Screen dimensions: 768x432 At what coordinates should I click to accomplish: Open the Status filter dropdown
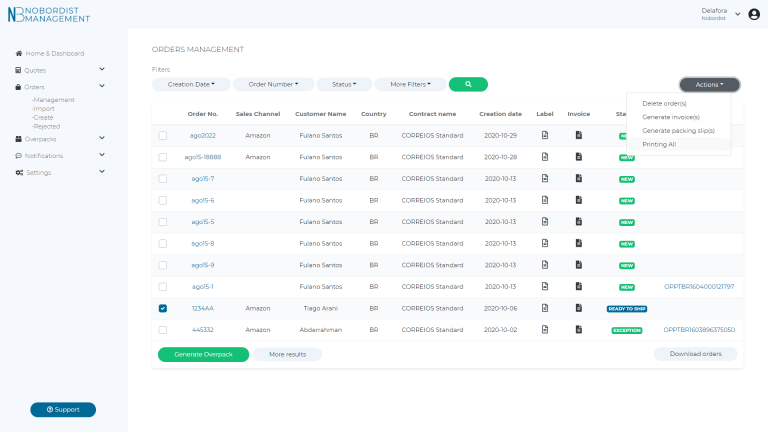345,85
